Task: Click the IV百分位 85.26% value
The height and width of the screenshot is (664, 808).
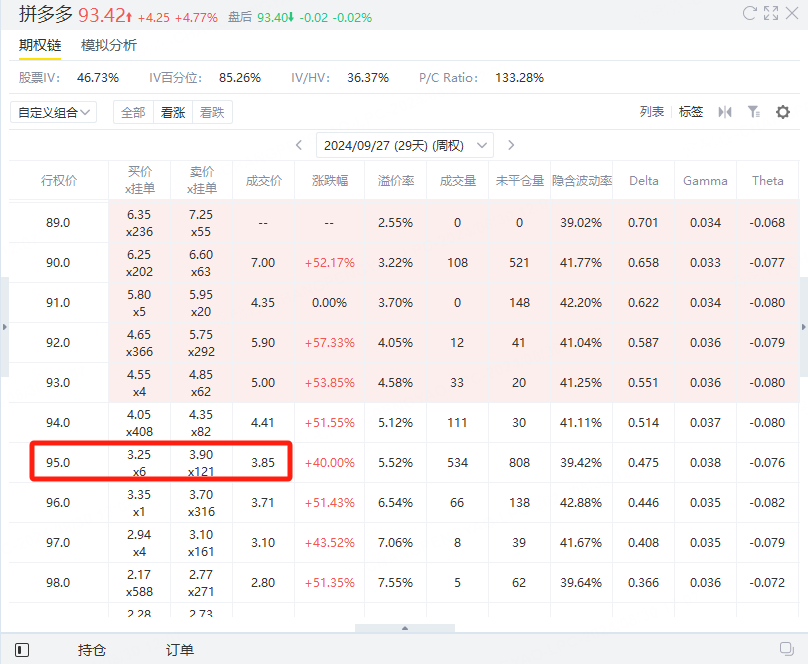Action: (240, 78)
